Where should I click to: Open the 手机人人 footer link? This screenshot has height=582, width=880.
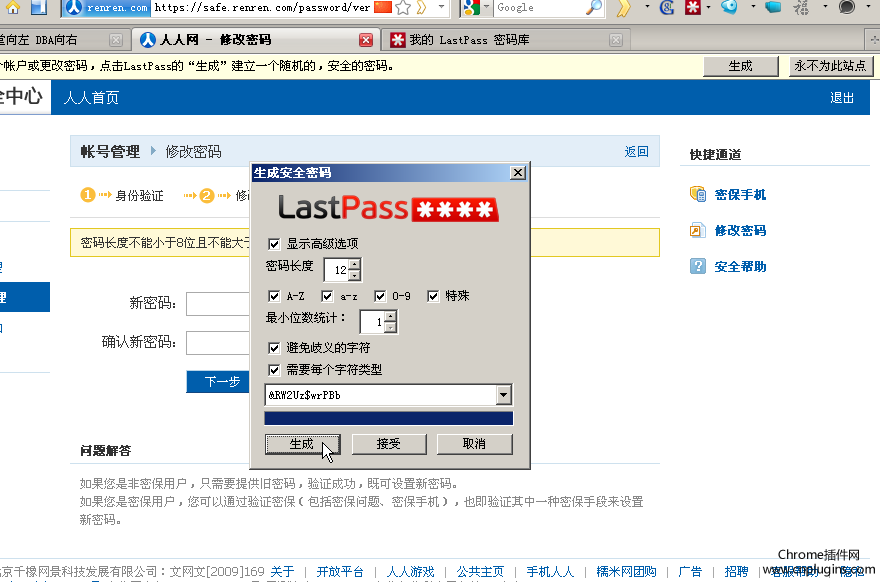pyautogui.click(x=551, y=571)
